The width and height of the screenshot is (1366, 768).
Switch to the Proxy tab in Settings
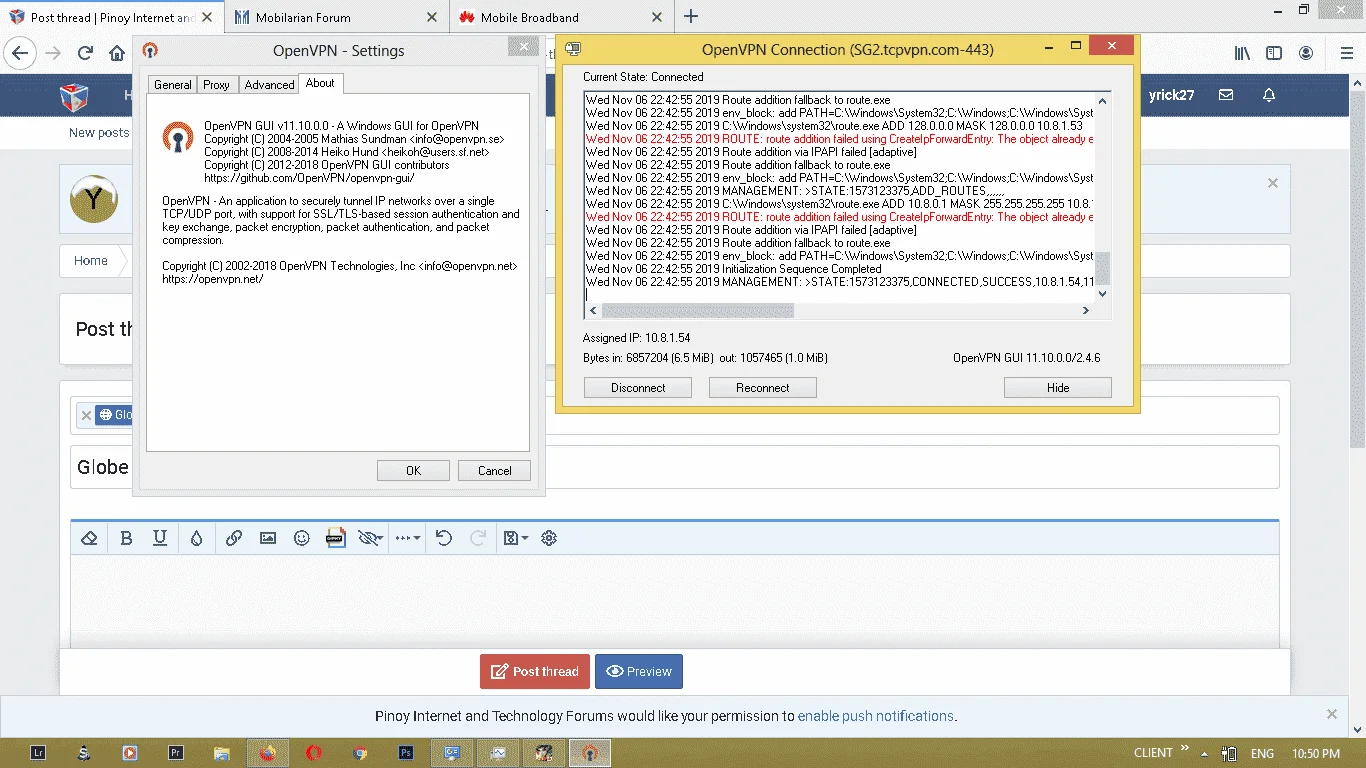coord(216,85)
